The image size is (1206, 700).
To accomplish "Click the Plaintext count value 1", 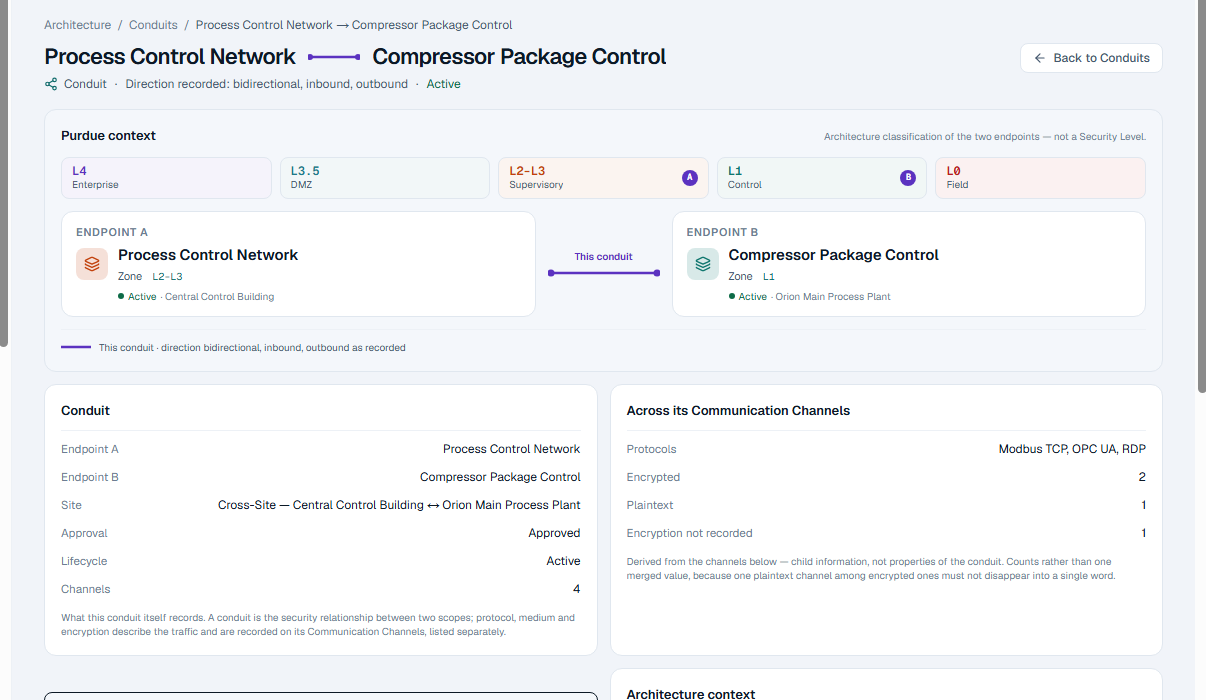I will [x=1143, y=505].
